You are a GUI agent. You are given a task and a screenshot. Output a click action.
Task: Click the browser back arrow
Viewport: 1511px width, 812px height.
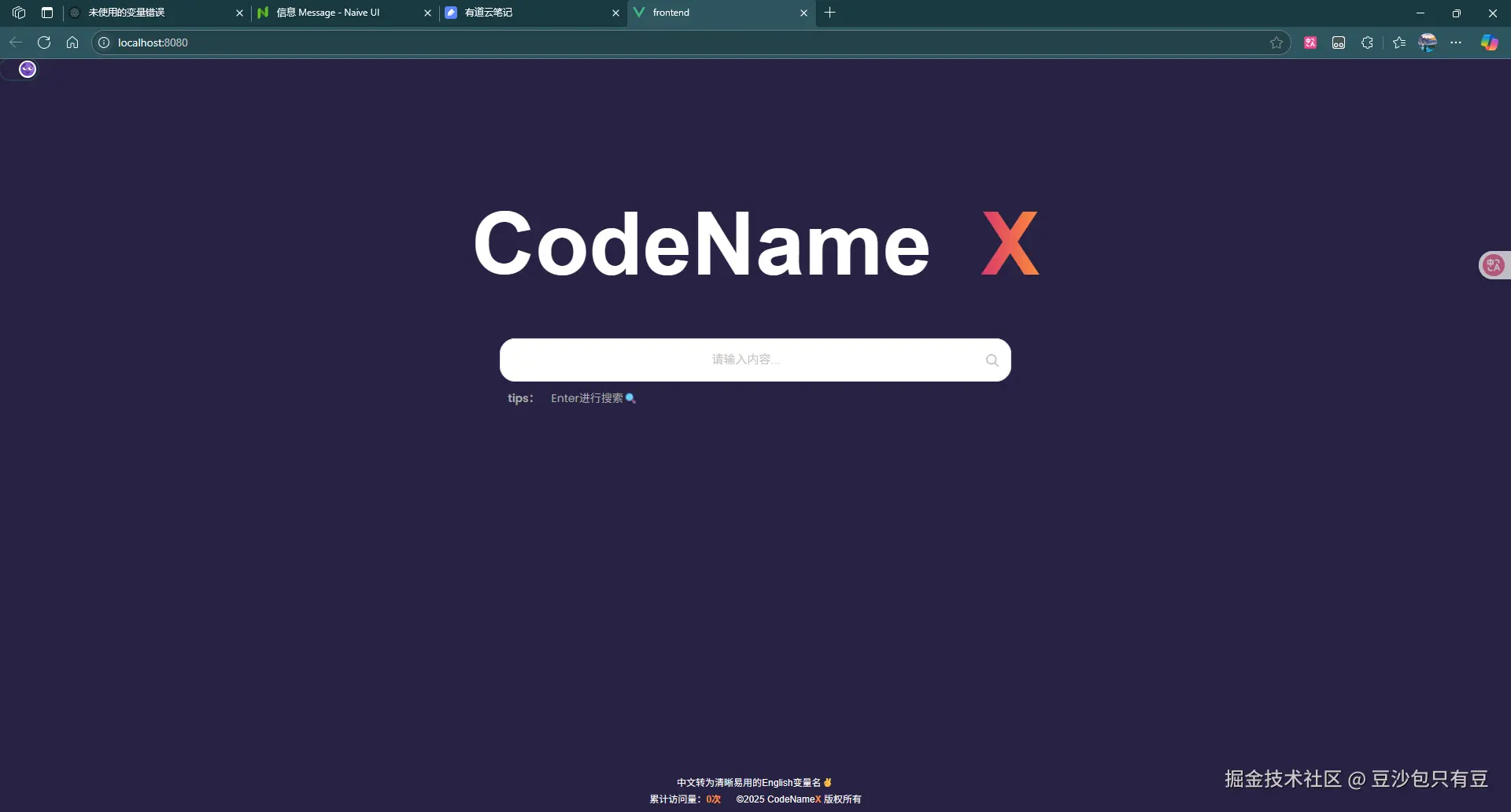tap(16, 42)
